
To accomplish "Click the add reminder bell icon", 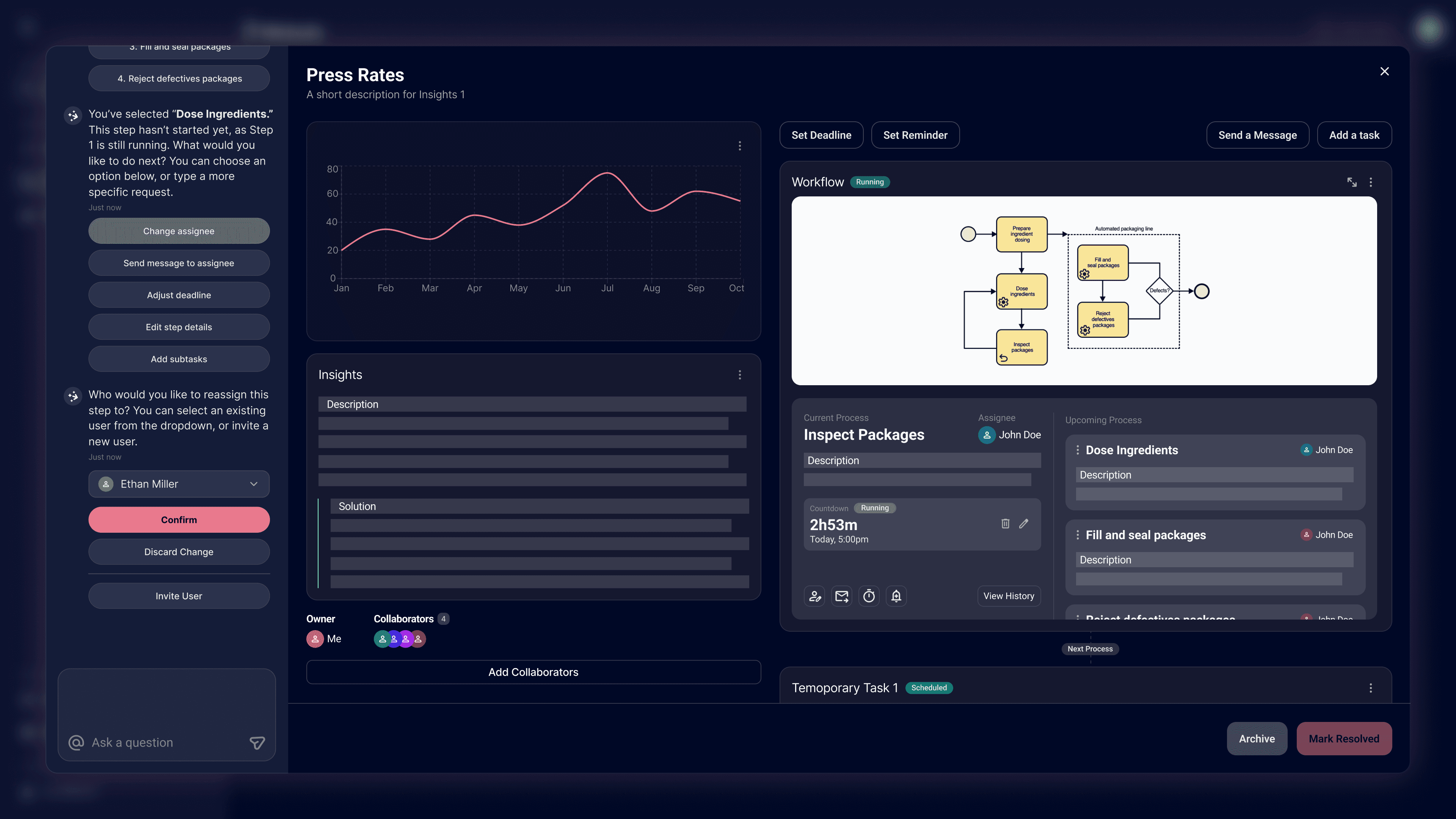I will coord(896,596).
